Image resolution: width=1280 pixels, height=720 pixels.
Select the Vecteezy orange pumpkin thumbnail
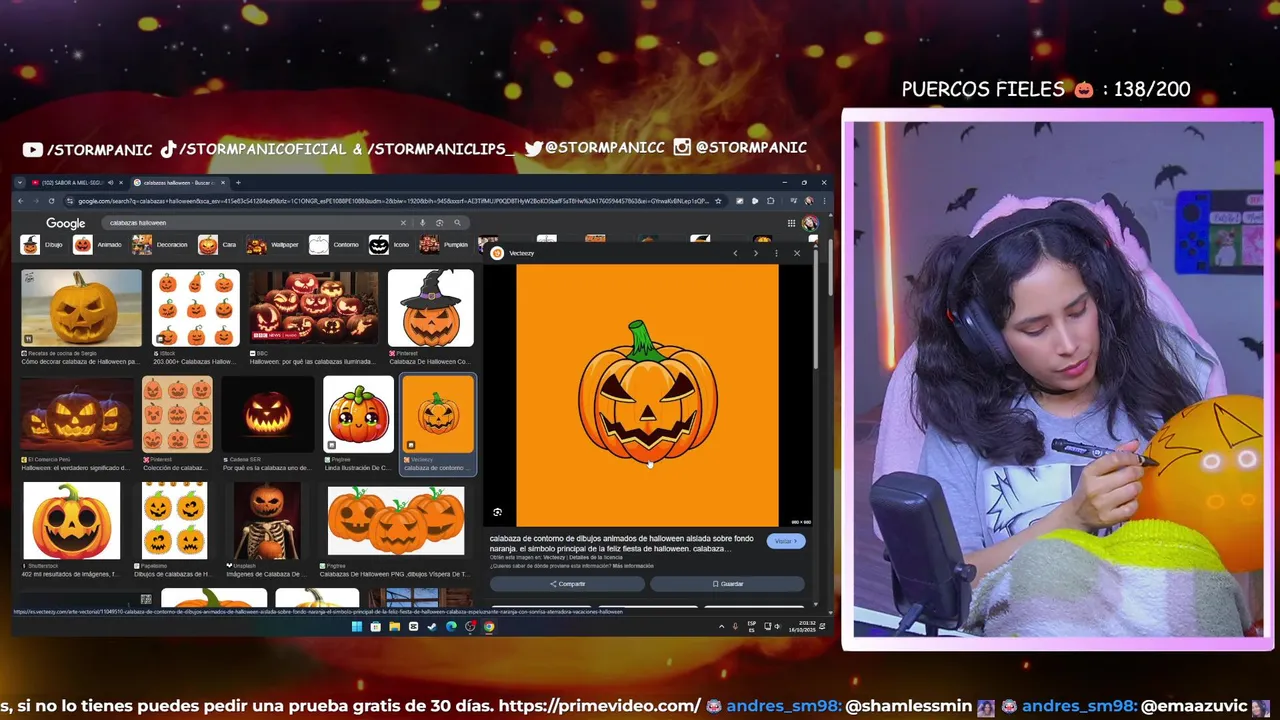(438, 414)
